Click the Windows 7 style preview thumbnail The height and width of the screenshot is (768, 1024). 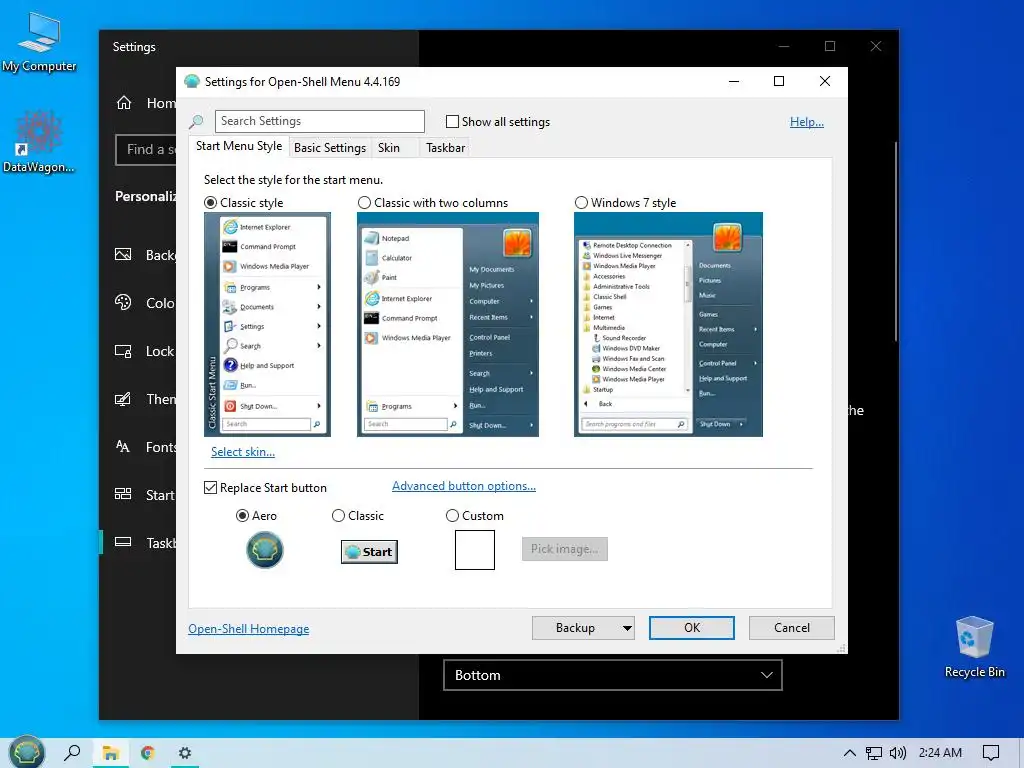click(668, 325)
